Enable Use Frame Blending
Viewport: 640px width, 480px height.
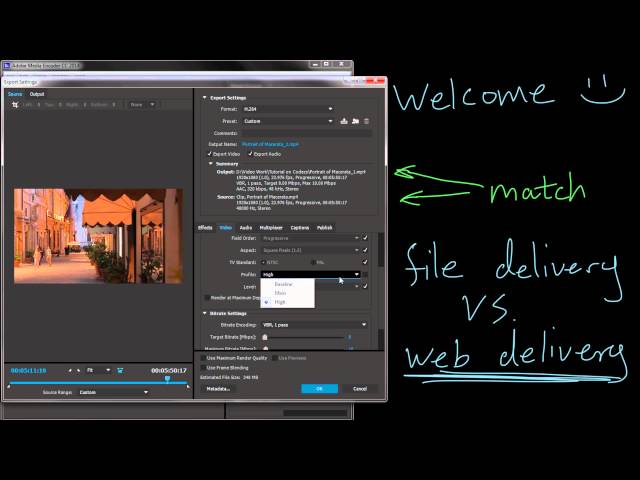203,368
